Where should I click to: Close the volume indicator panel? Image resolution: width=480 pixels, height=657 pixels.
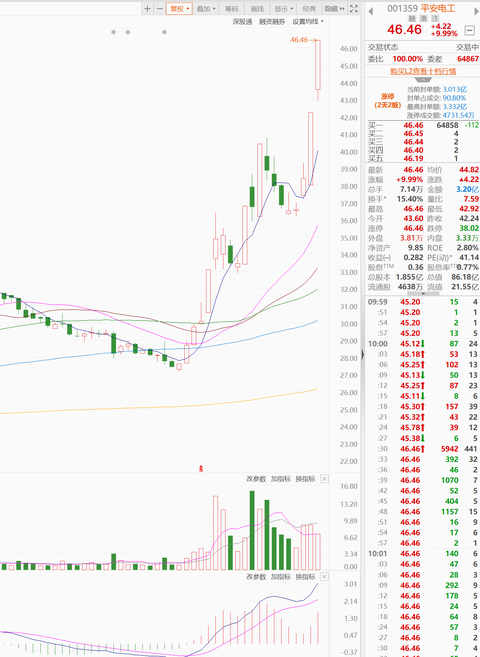tap(324, 479)
